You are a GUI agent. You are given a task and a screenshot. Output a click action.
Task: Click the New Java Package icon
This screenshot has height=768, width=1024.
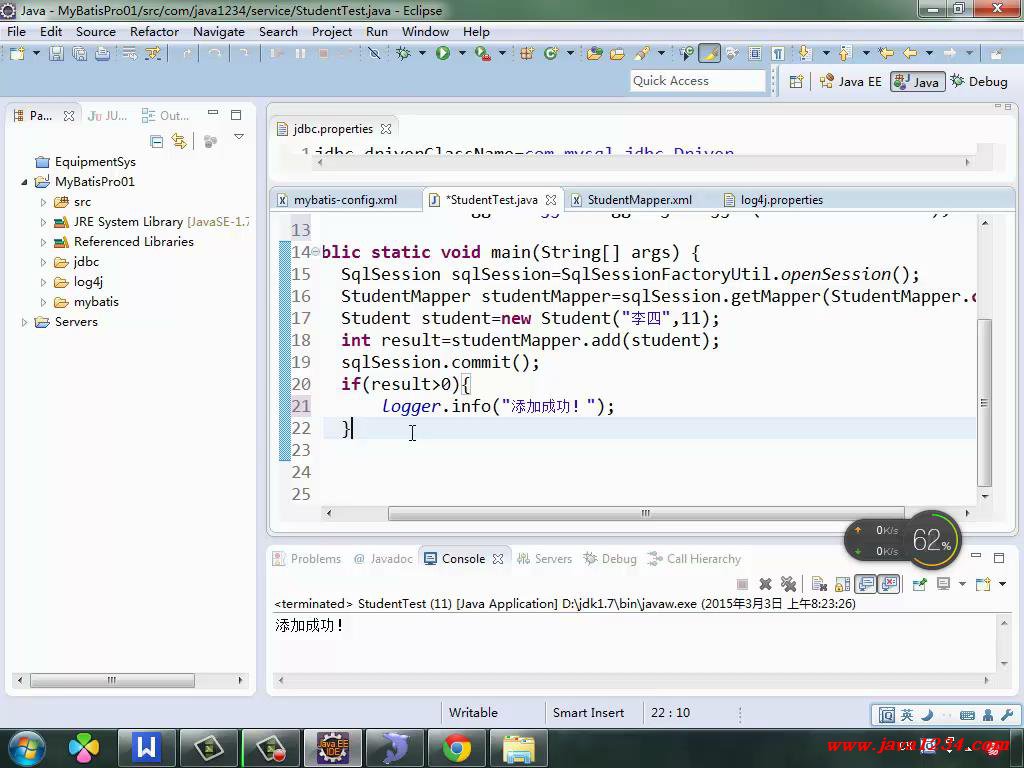[526, 54]
